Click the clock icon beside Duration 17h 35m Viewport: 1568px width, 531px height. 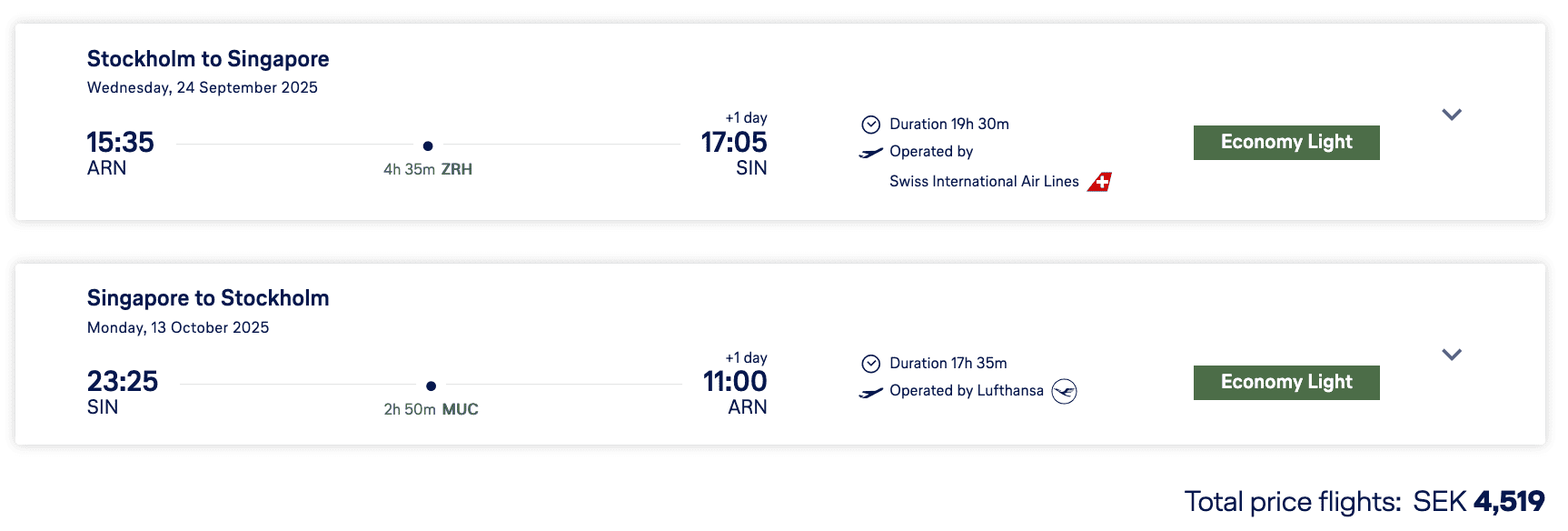click(x=870, y=364)
